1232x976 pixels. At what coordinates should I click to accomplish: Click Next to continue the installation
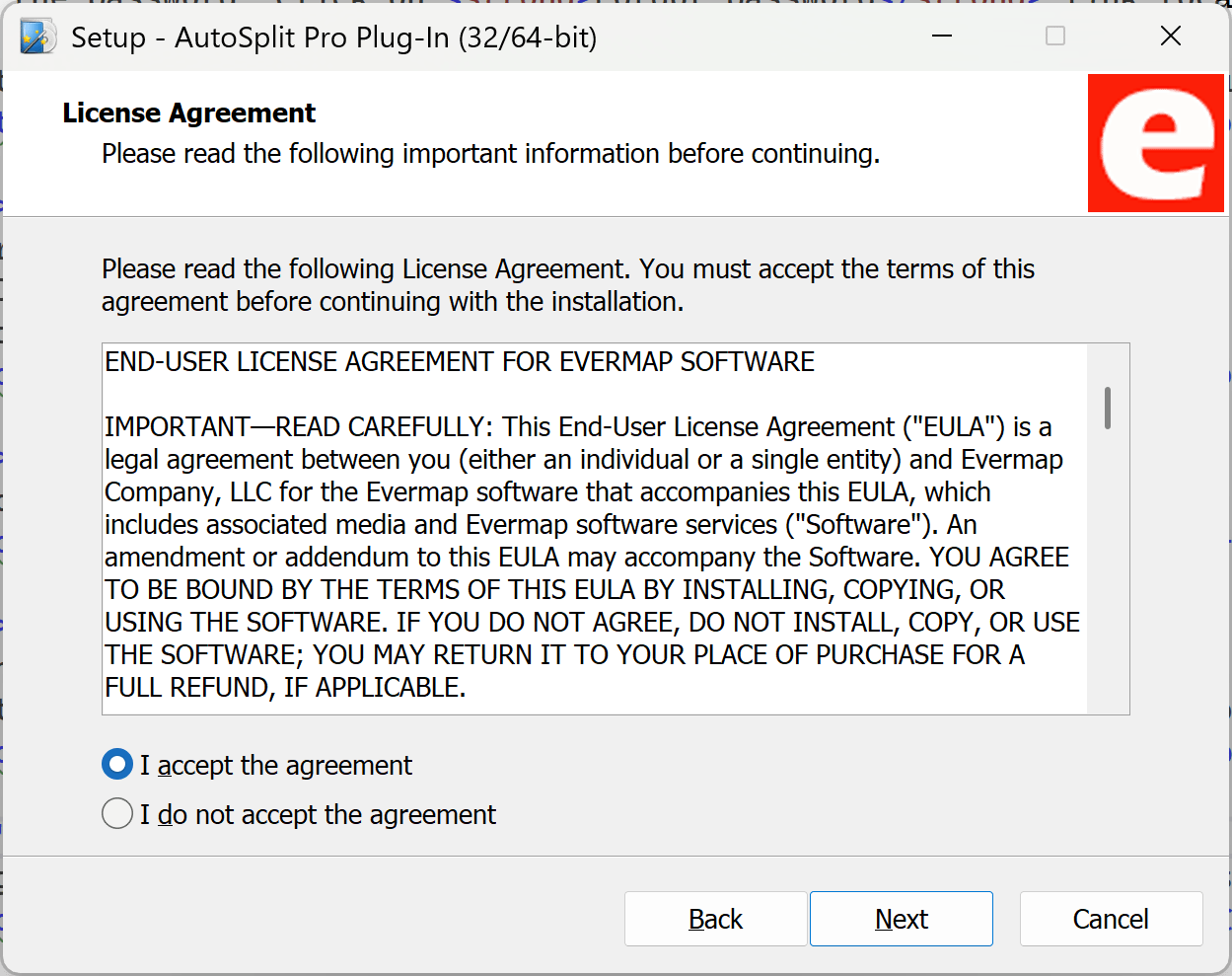pos(900,918)
